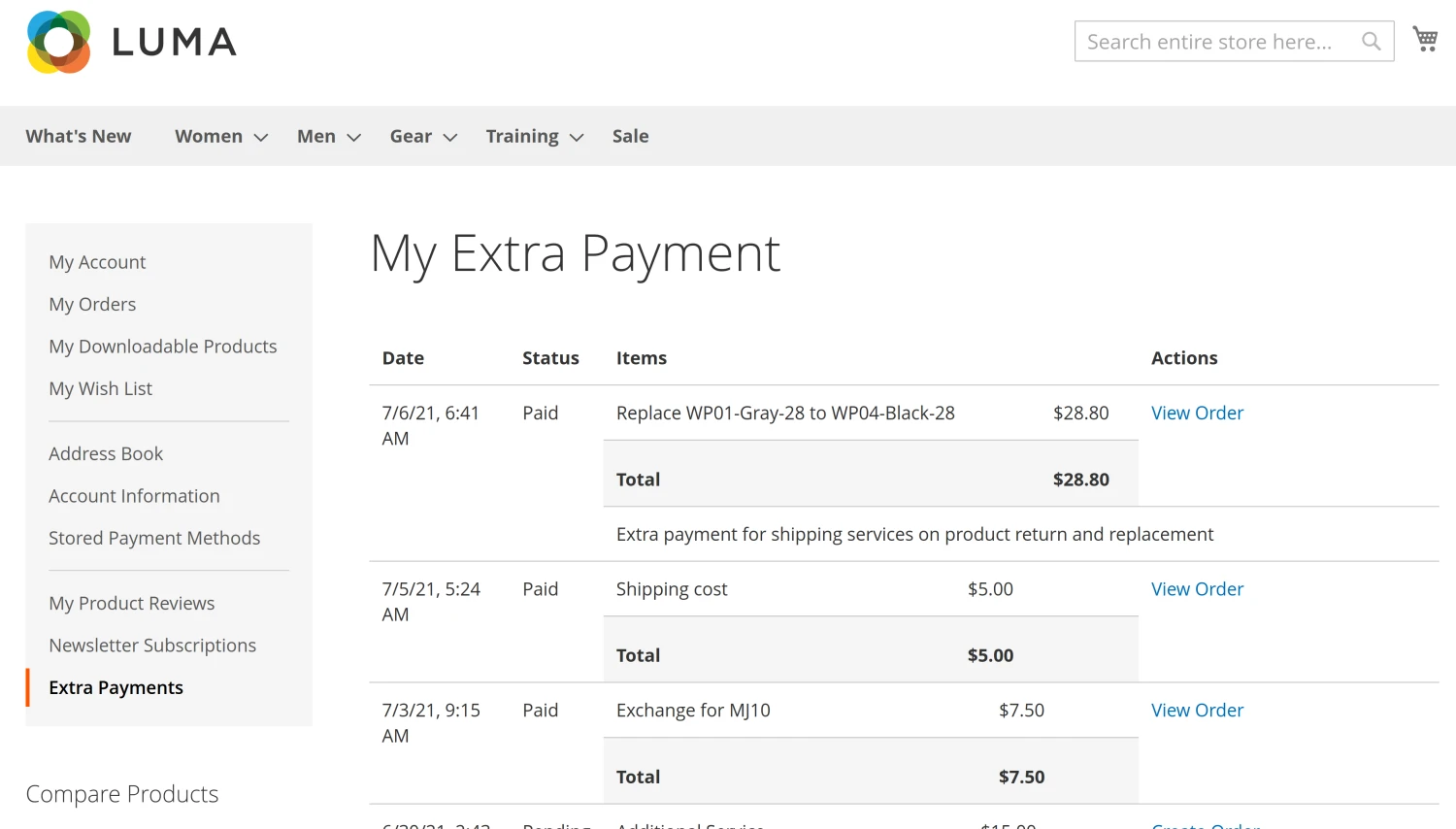This screenshot has height=829, width=1456.
Task: Expand the Training category menu
Action: click(x=522, y=136)
